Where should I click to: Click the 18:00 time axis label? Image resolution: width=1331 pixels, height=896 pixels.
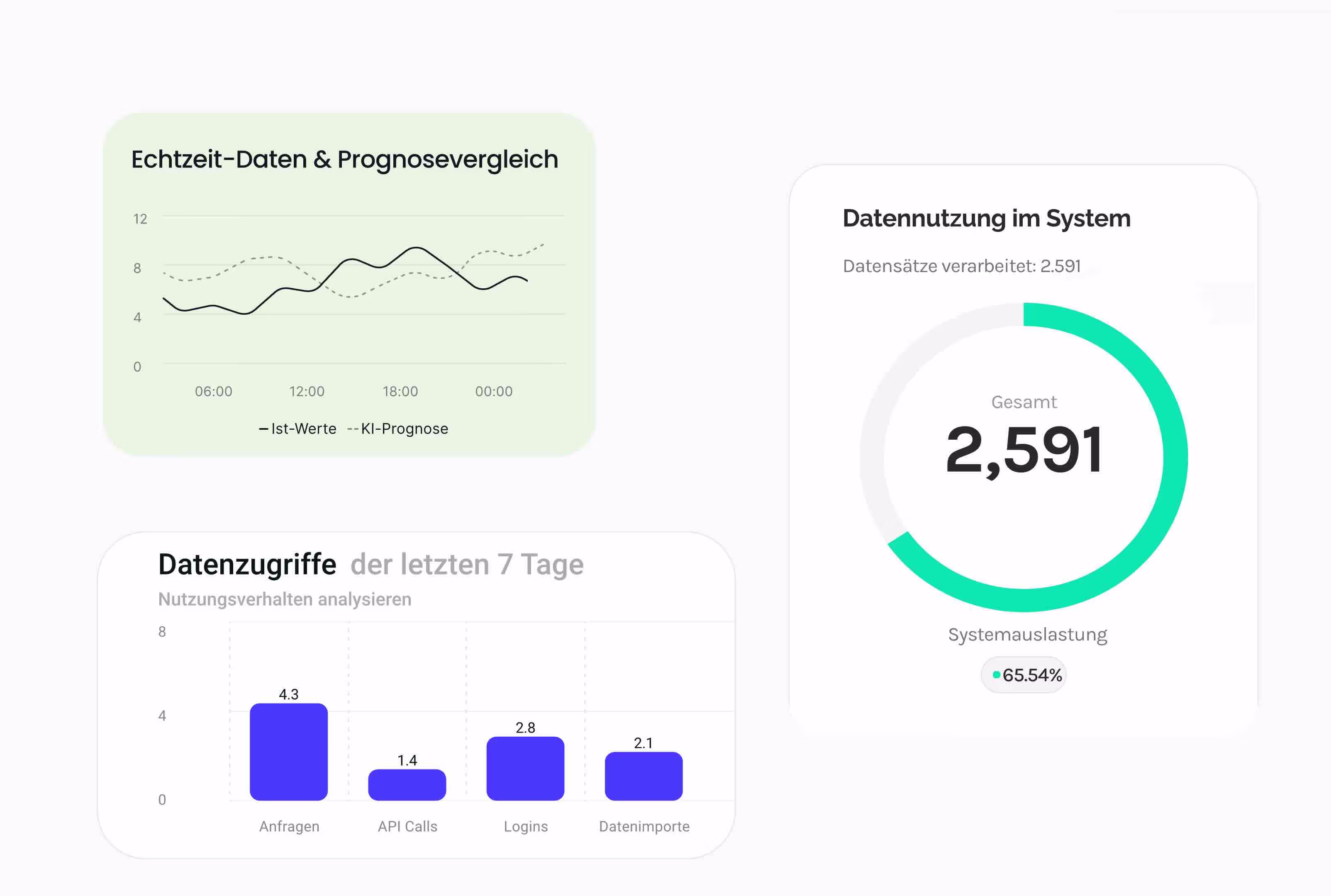click(x=400, y=392)
